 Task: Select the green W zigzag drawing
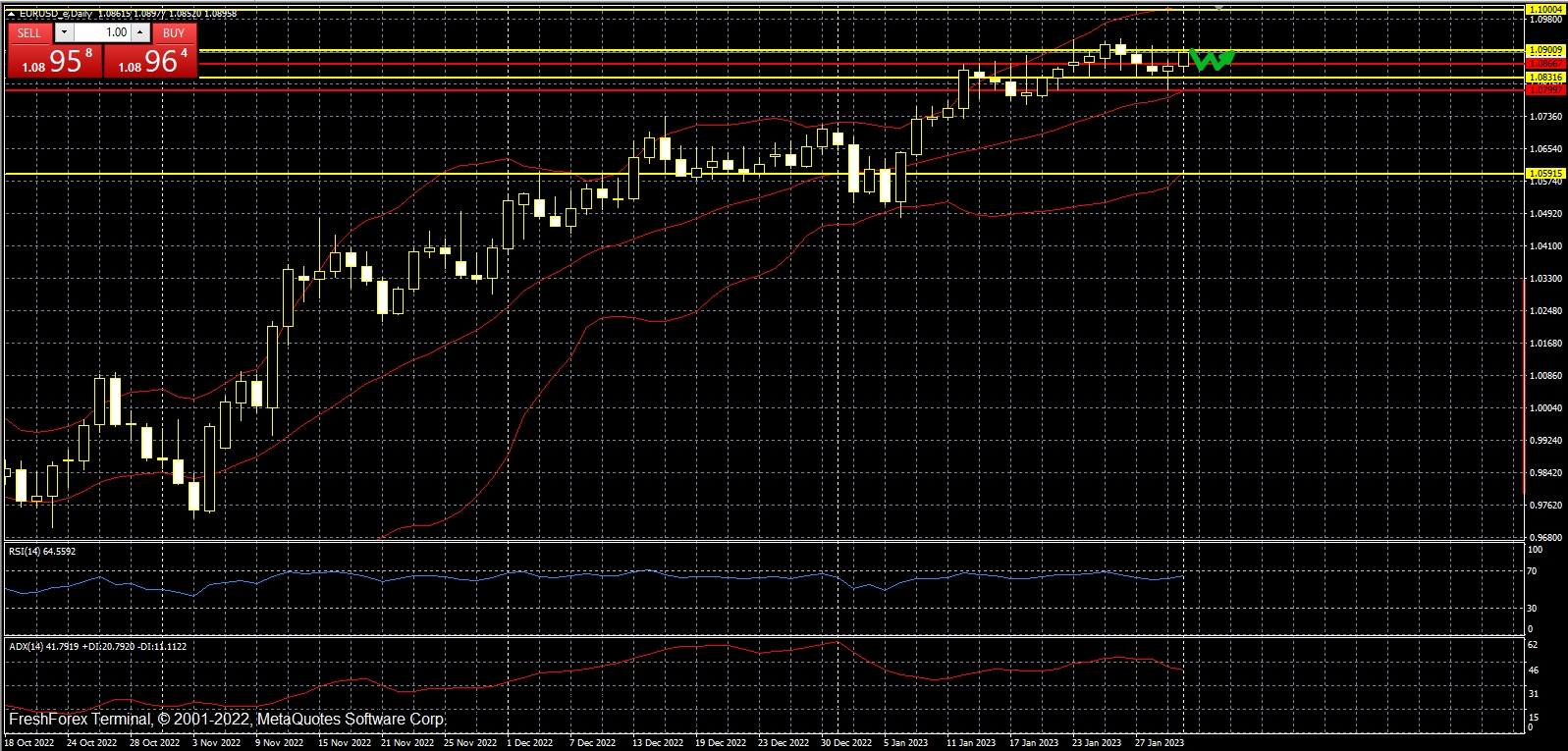[x=1212, y=61]
